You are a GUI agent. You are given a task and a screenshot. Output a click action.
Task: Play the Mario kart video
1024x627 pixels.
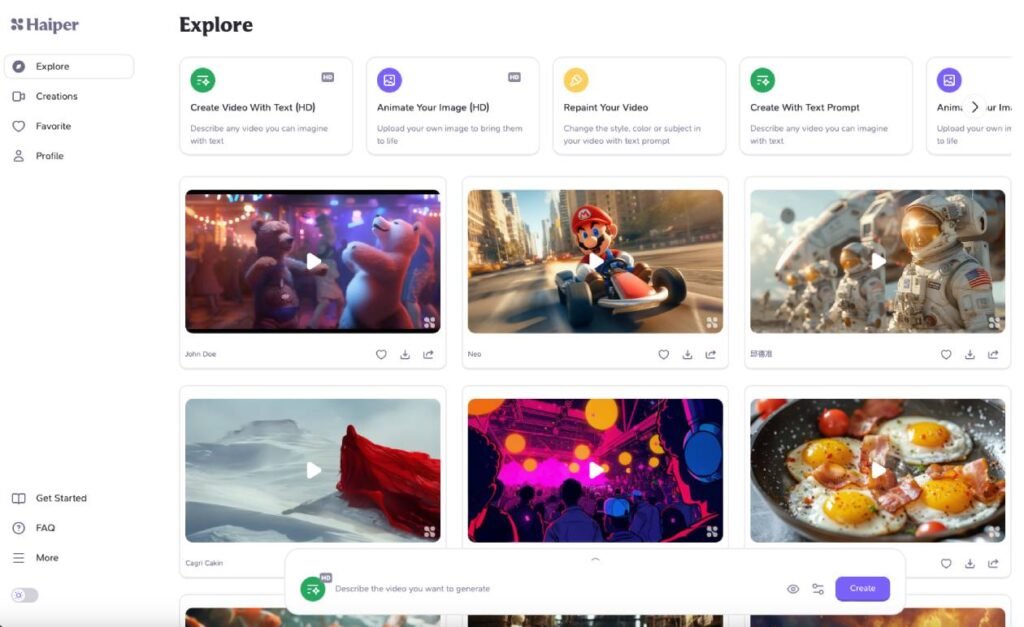click(x=596, y=261)
